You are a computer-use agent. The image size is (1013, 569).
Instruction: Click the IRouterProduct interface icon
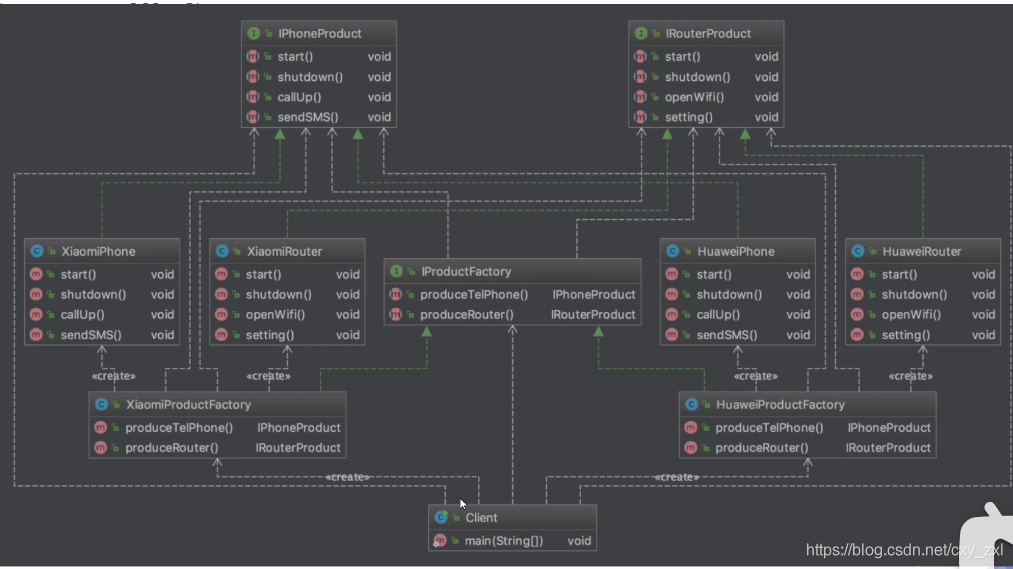point(641,33)
